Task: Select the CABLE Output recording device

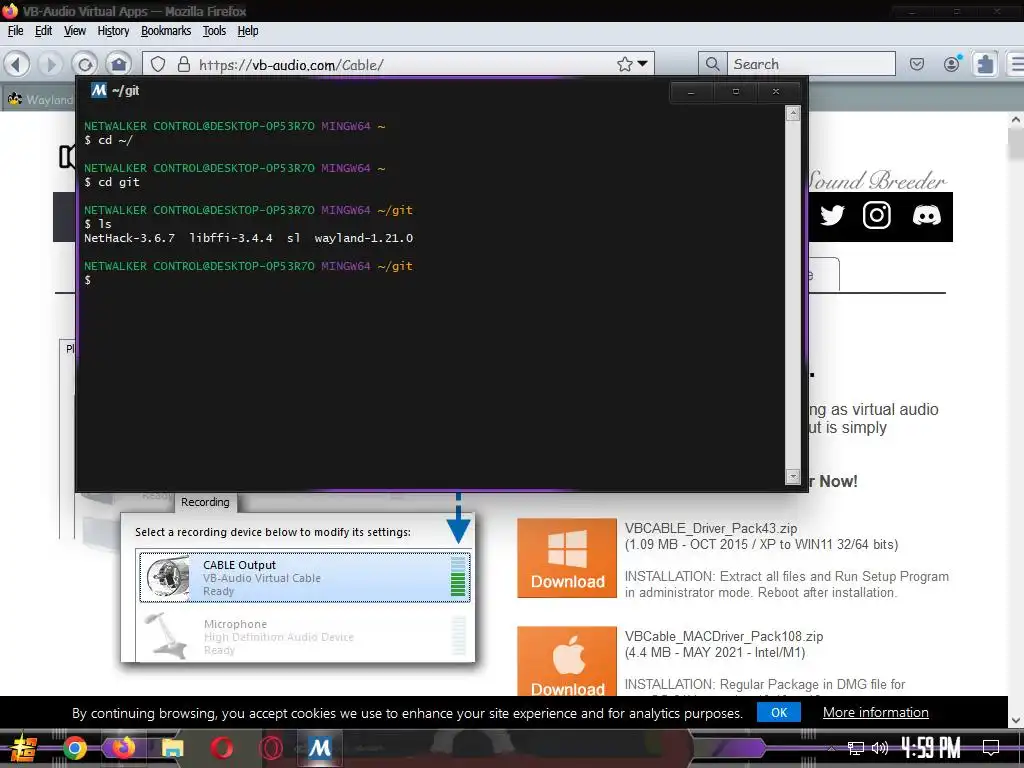Action: 304,577
